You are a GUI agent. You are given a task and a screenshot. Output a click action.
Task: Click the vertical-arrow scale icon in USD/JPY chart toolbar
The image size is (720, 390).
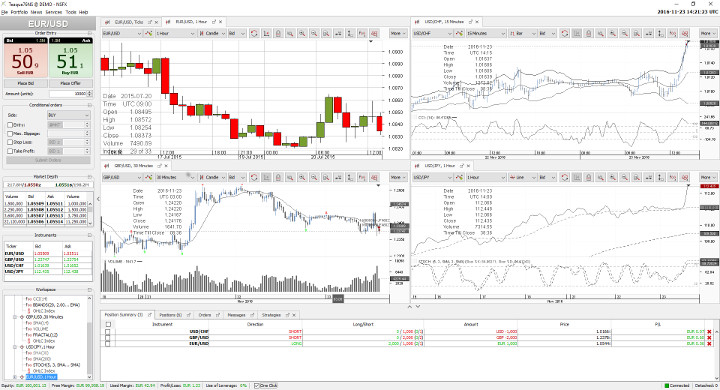(x=660, y=177)
